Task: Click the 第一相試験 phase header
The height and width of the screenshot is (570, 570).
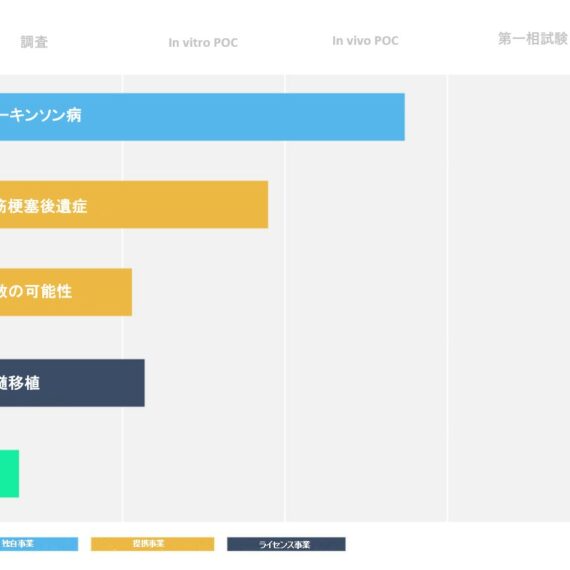Action: pos(533,39)
